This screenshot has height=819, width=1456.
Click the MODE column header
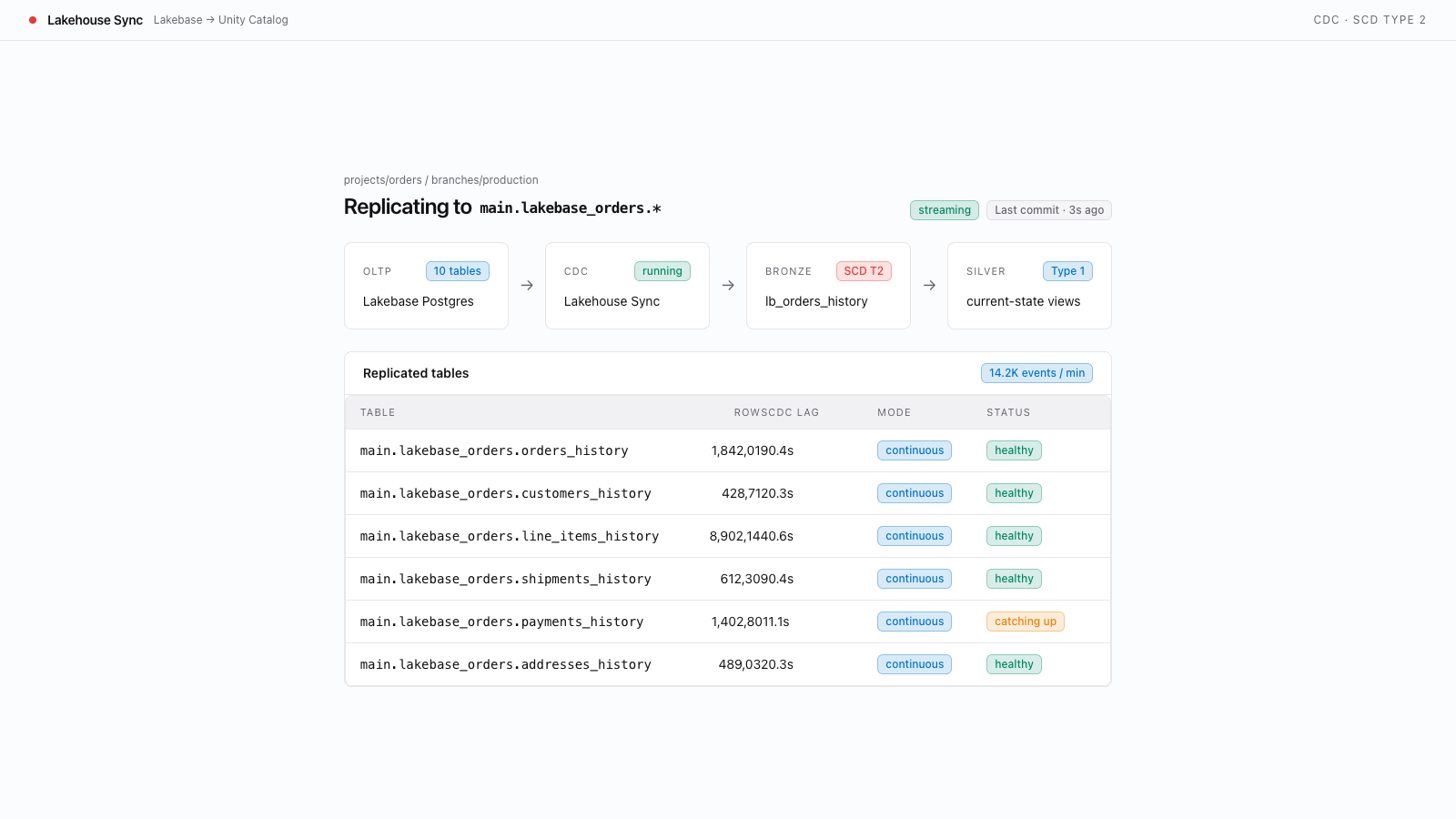tap(894, 412)
